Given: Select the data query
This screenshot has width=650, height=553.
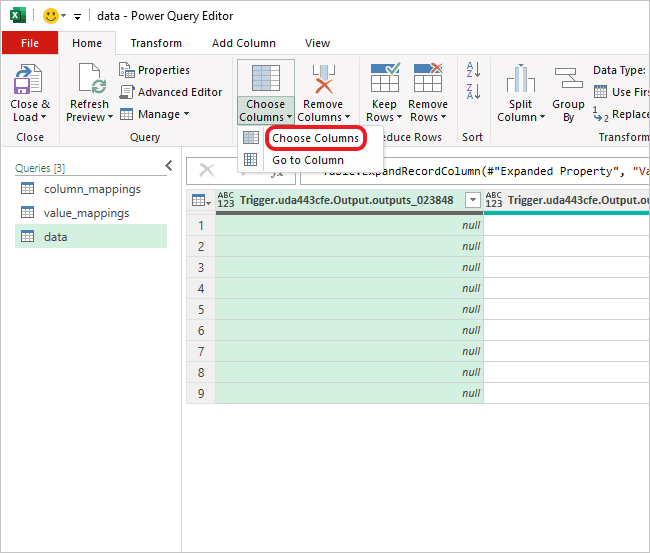Looking at the screenshot, I should point(91,236).
